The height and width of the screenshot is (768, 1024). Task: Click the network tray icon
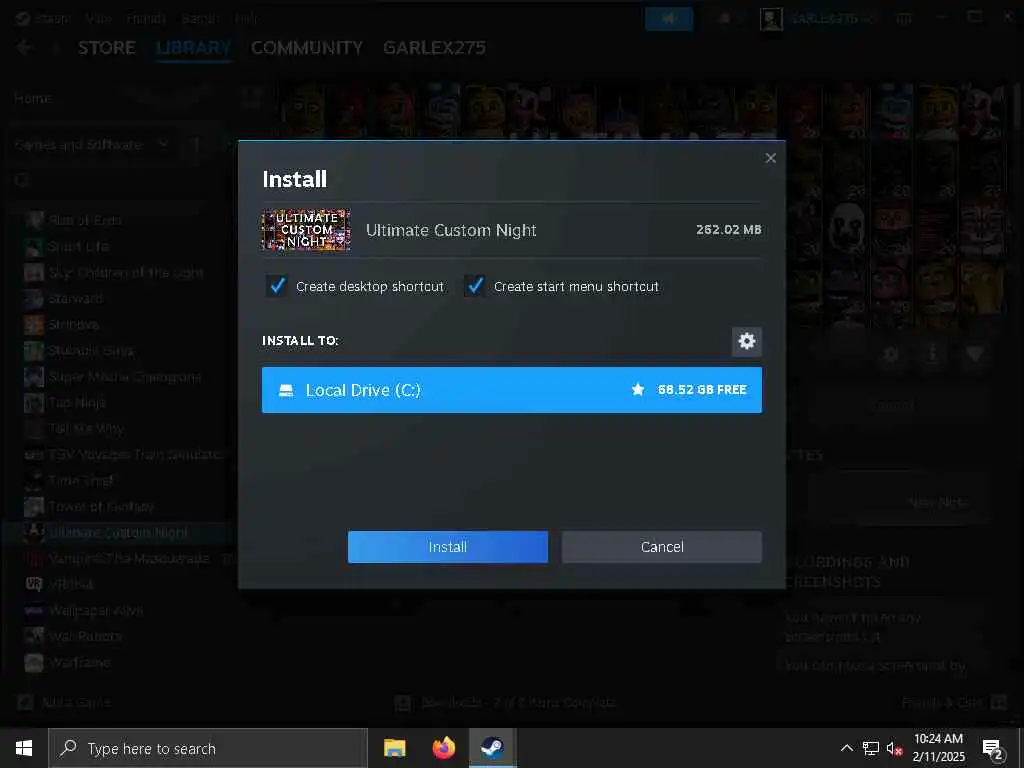871,748
